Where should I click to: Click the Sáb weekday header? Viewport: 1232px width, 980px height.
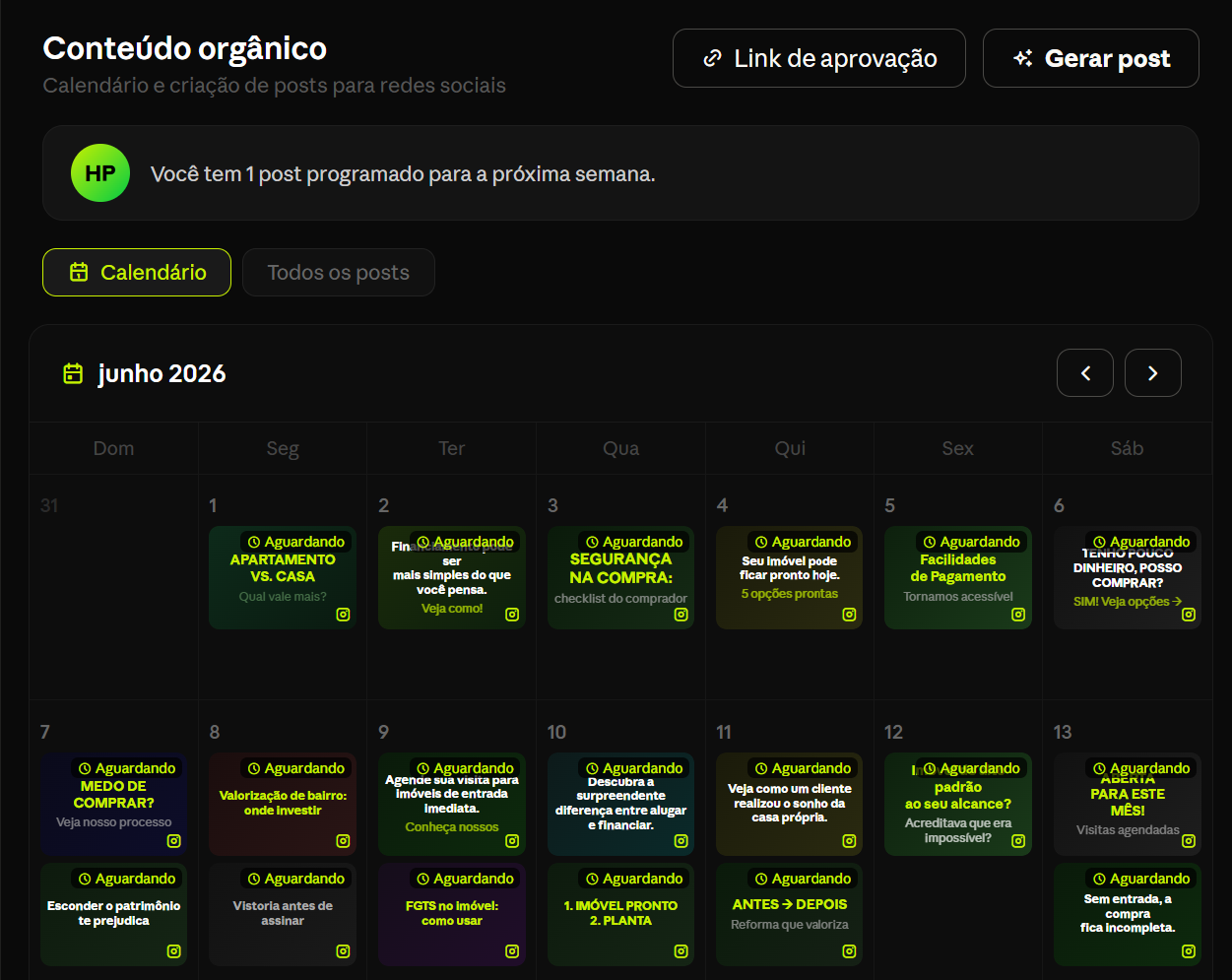1128,448
